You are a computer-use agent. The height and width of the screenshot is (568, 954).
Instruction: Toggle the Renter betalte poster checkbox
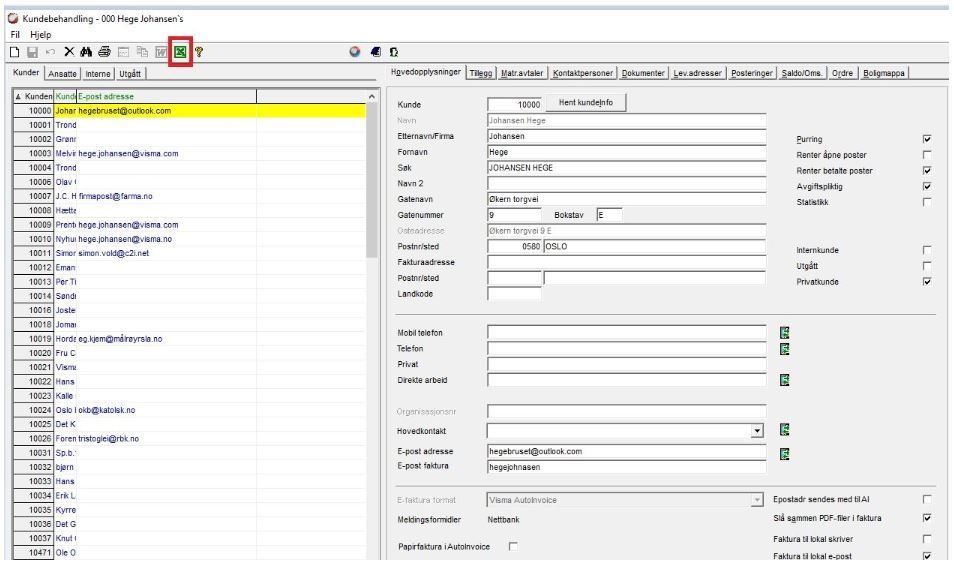[x=927, y=171]
